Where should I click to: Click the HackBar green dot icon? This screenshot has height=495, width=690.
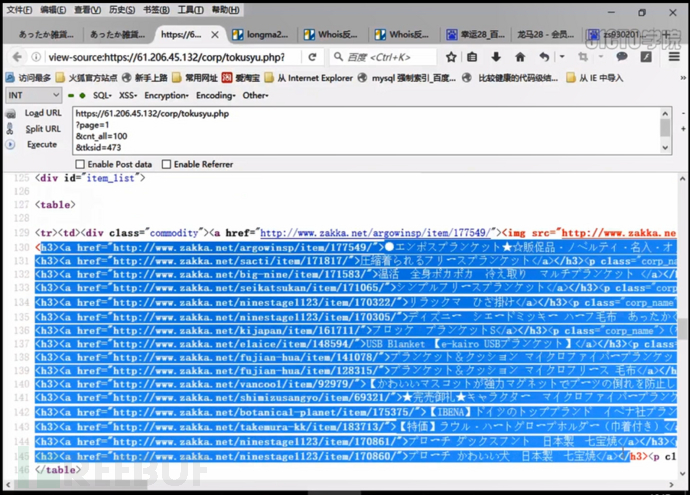(82, 95)
